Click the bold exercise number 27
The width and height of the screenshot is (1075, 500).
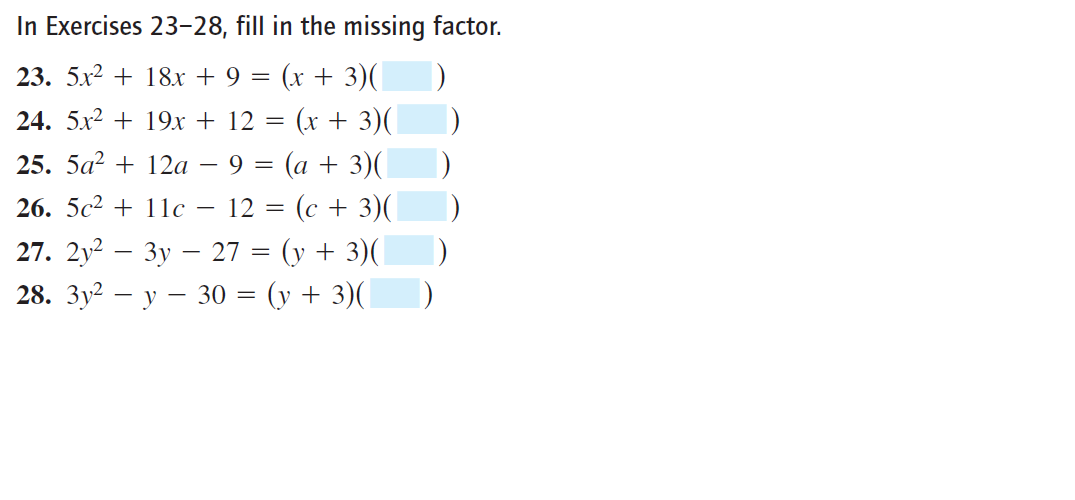pyautogui.click(x=35, y=252)
